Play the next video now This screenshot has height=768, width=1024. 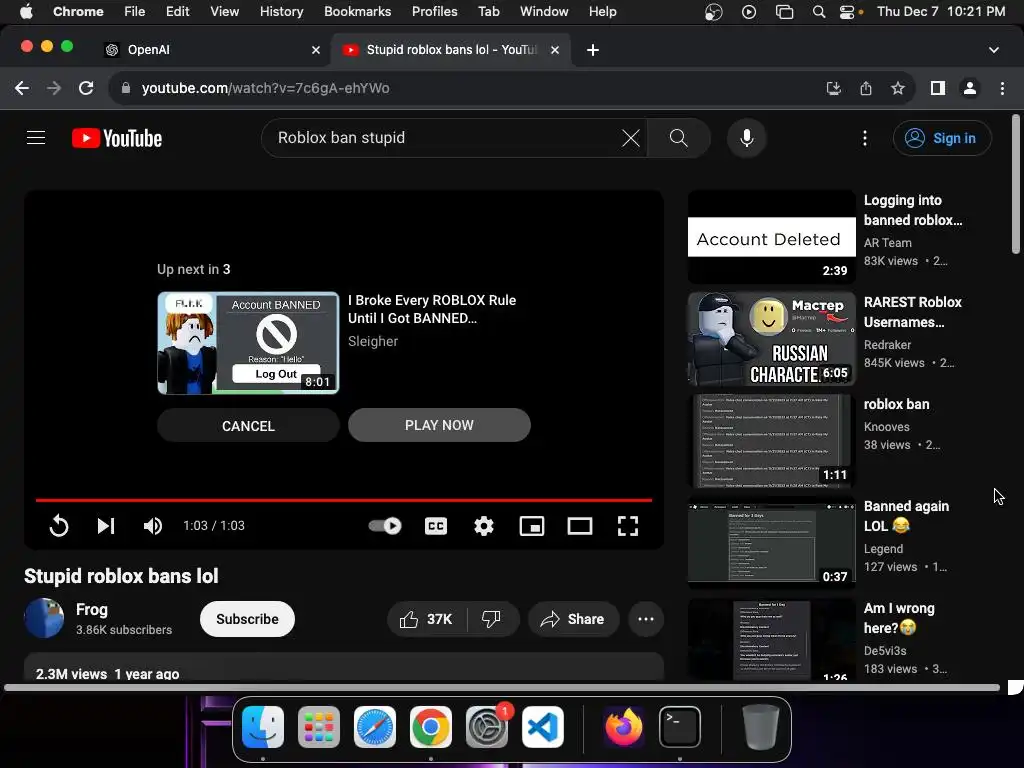[x=439, y=425]
